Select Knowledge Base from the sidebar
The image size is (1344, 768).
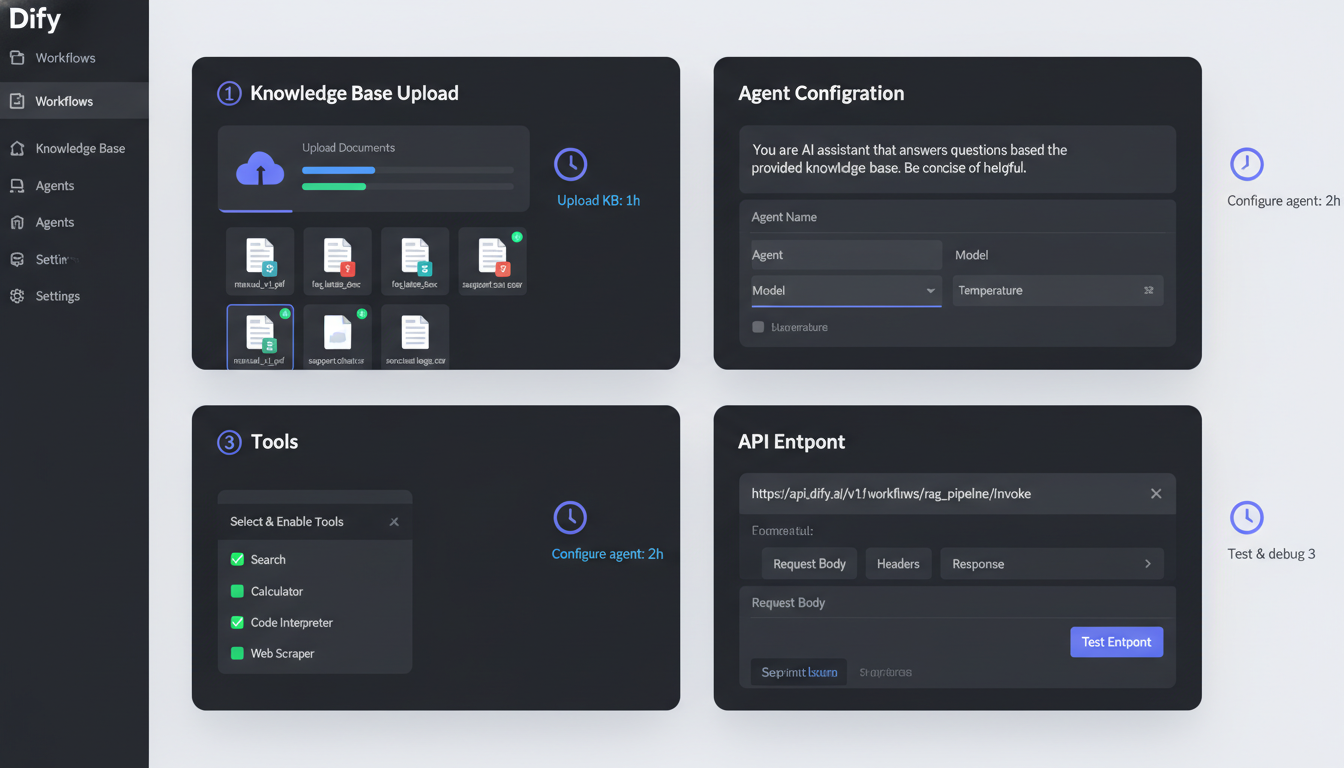pos(80,147)
